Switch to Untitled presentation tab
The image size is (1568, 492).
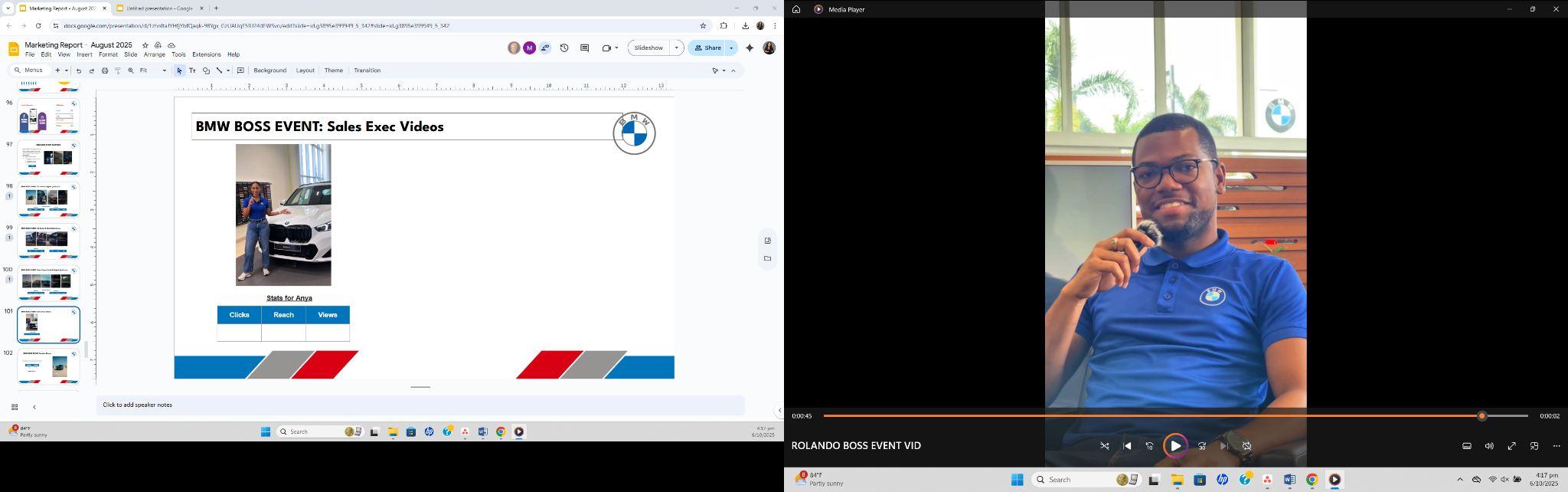[x=160, y=8]
